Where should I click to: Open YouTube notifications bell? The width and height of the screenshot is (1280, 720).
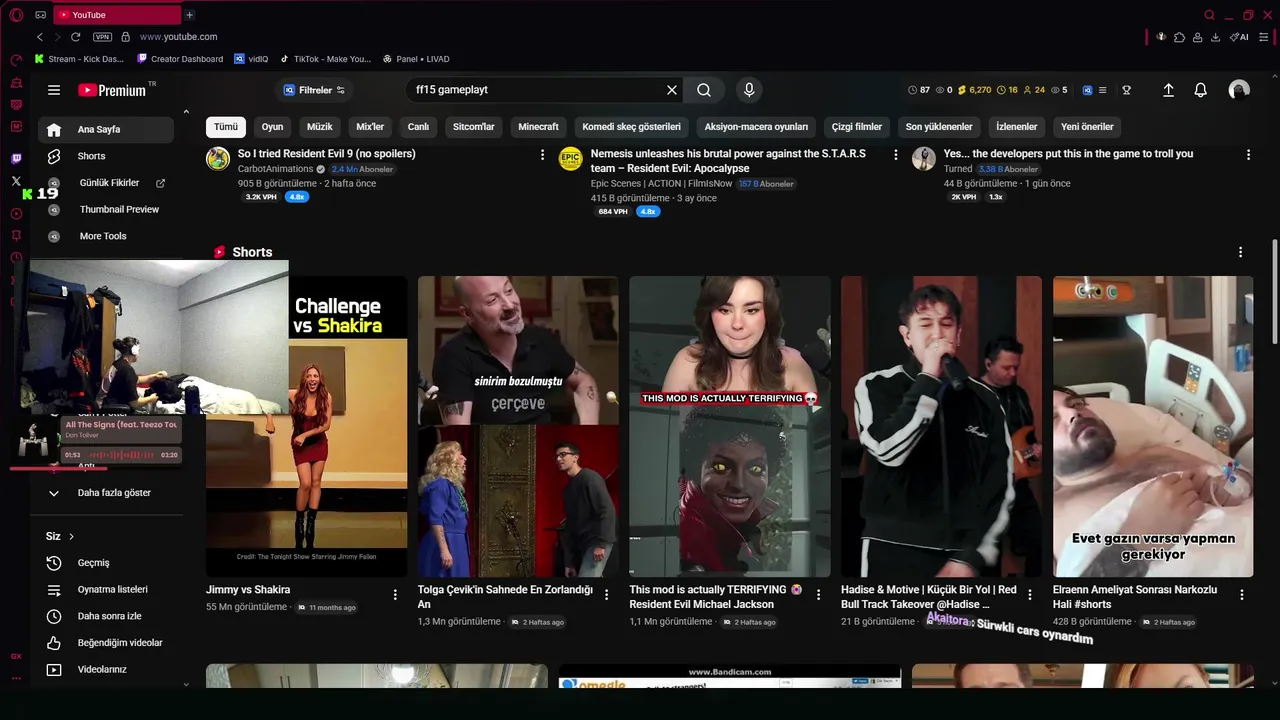click(x=1201, y=90)
